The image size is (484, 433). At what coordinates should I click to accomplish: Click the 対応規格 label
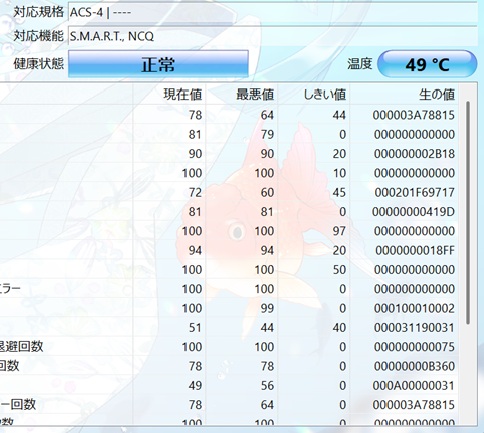38,12
